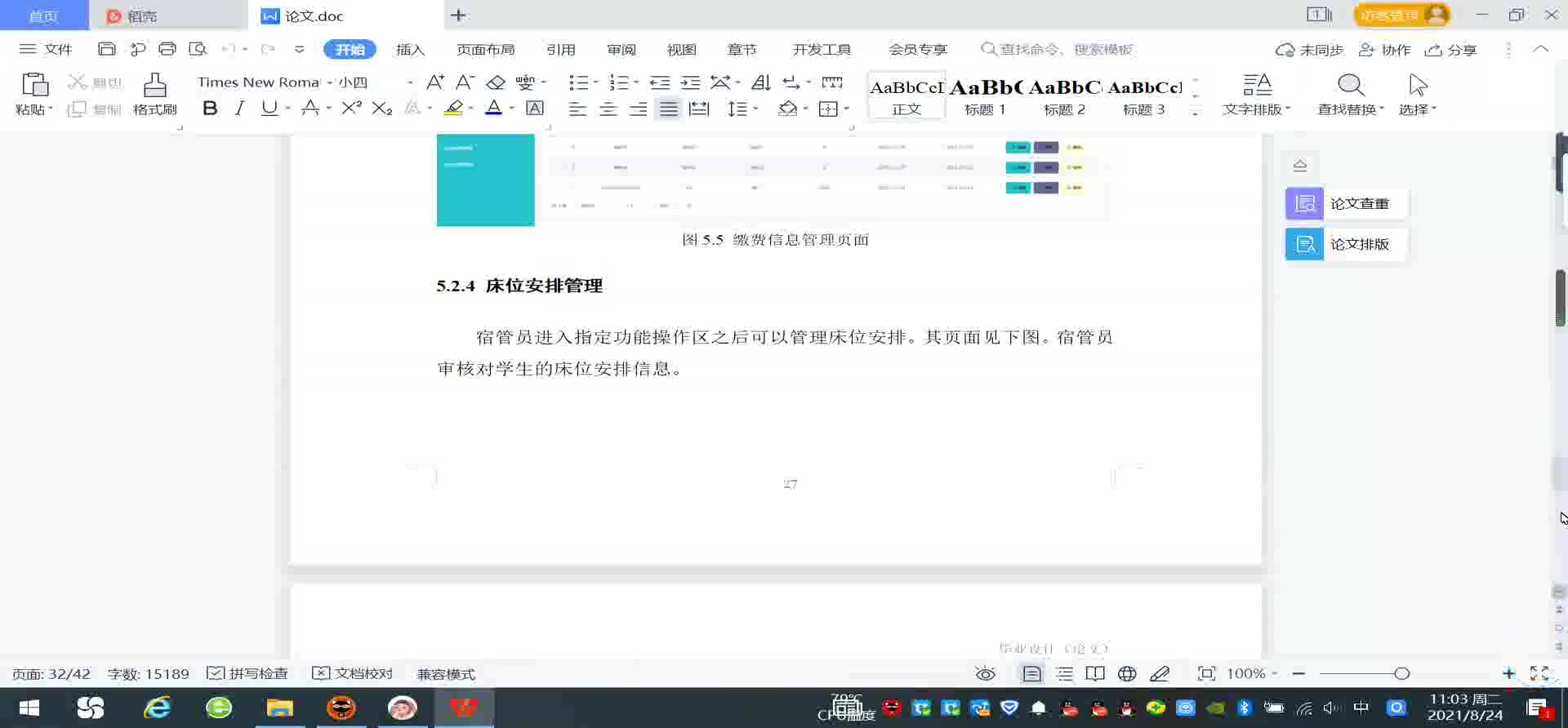Open the font size 小四 dropdown
1568x728 pixels.
tap(410, 82)
